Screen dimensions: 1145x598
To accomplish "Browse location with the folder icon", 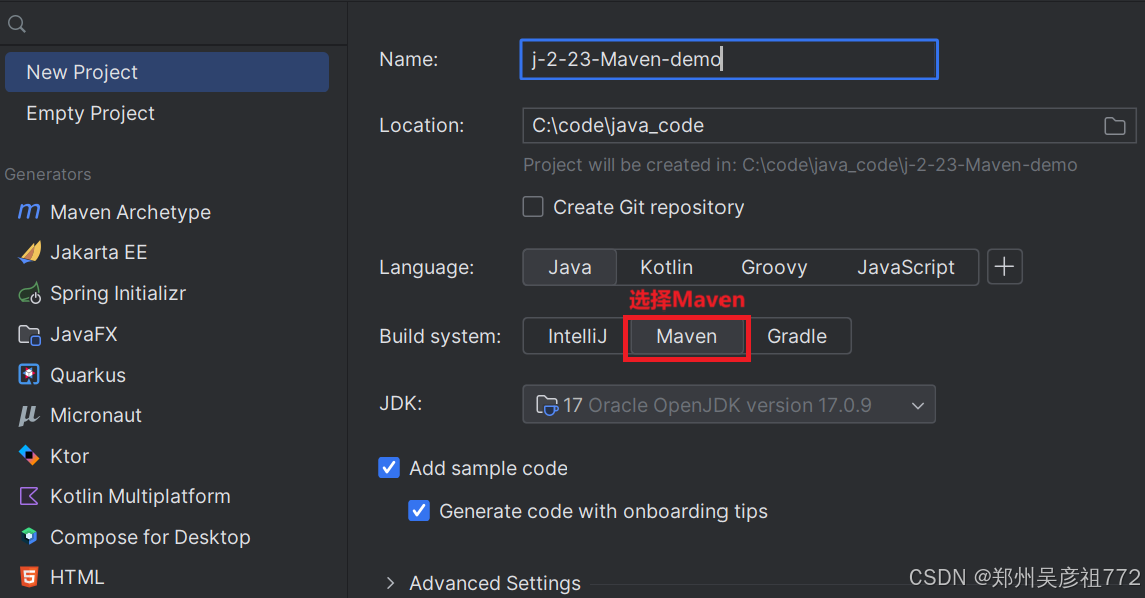I will [1114, 126].
